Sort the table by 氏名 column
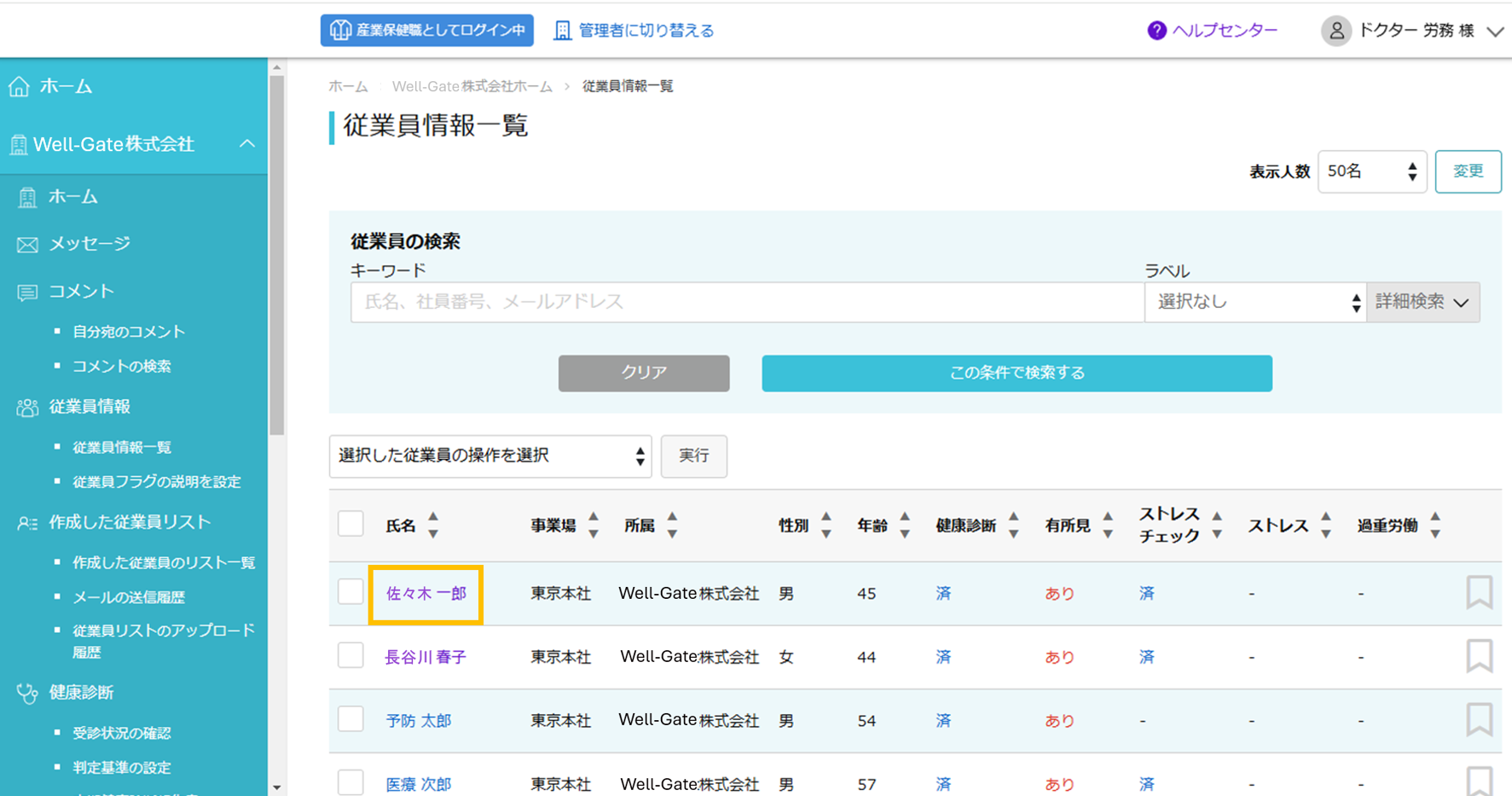Viewport: 1512px width, 796px height. (433, 526)
